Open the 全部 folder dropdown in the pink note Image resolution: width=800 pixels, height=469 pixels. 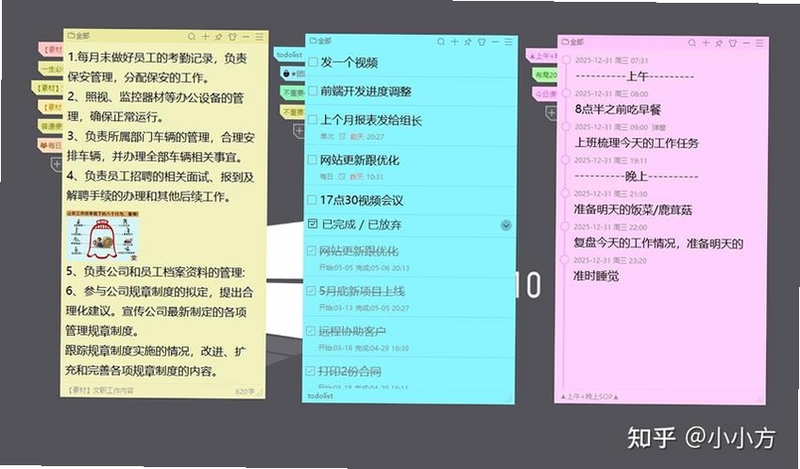572,42
